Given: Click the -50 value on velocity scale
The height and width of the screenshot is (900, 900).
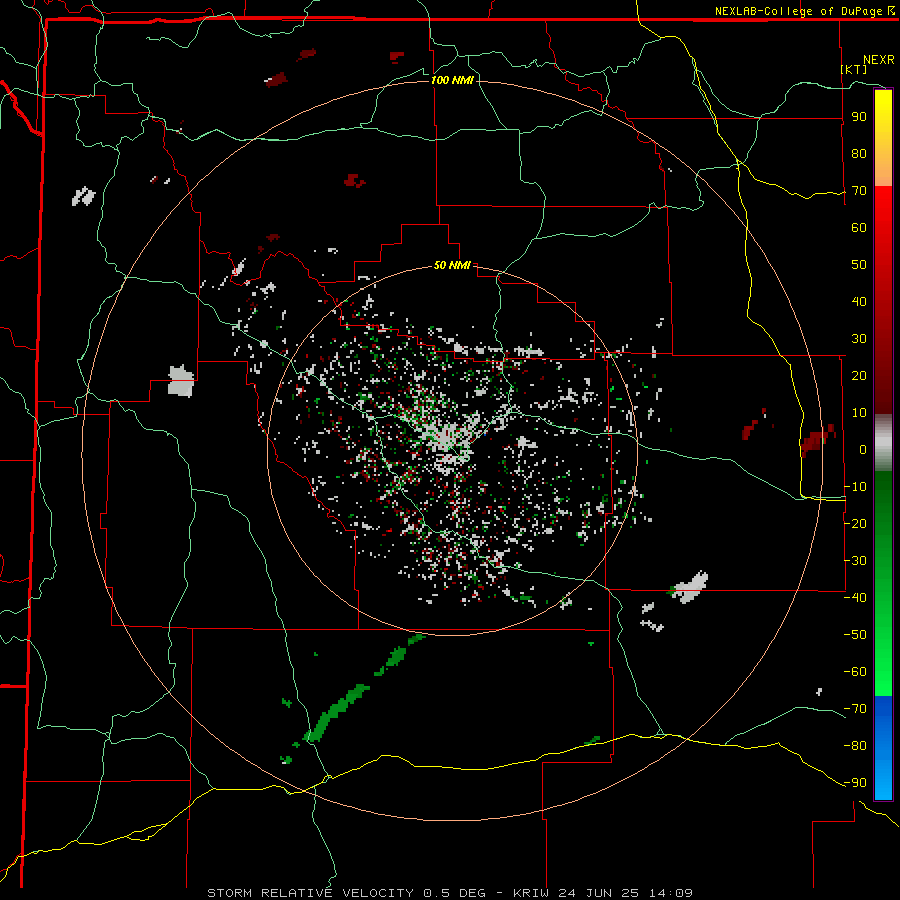Looking at the screenshot, I should pos(855,635).
